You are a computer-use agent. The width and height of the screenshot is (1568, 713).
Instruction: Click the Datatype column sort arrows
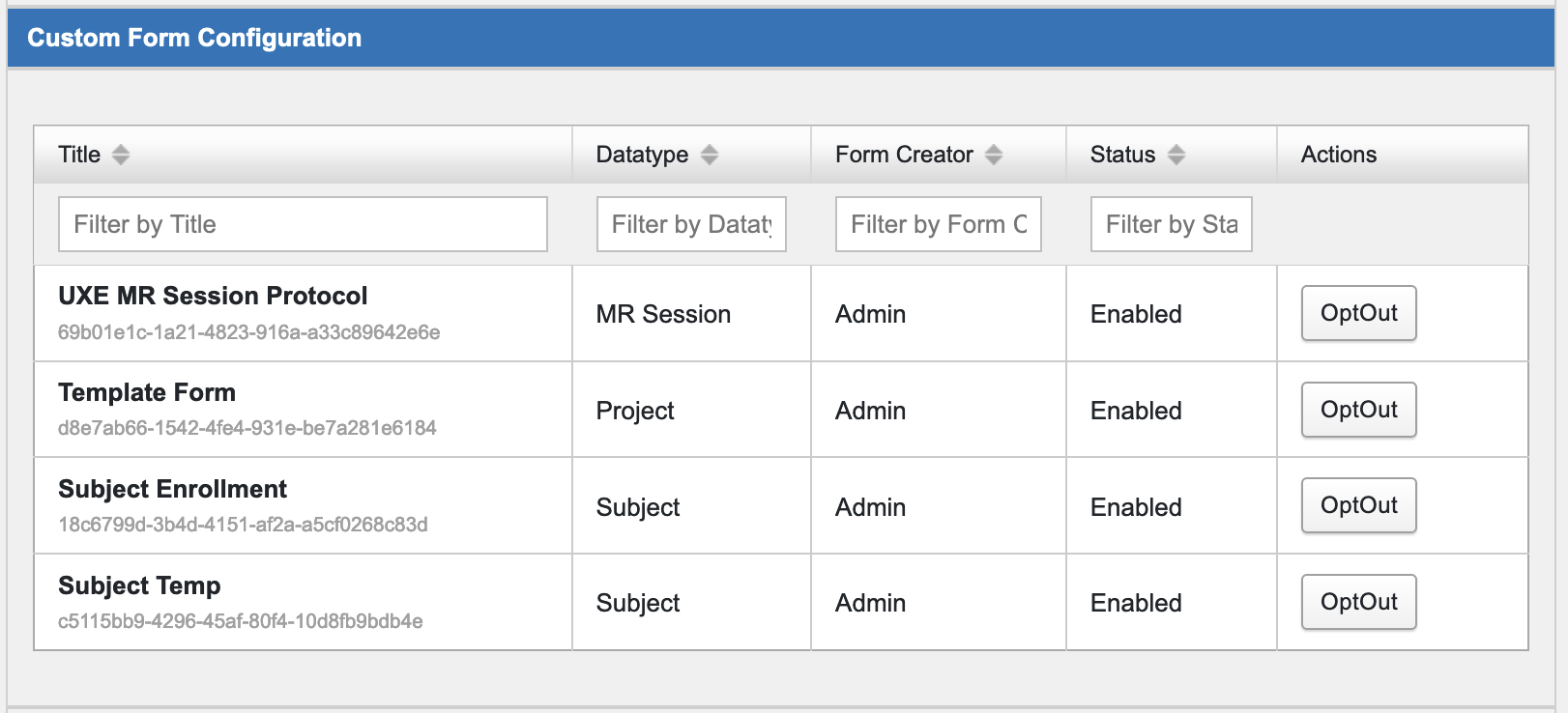point(710,154)
